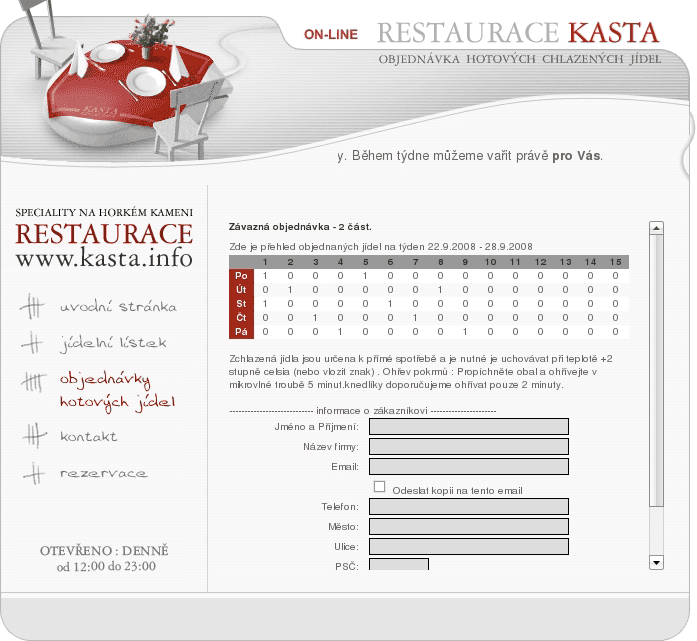Click the scrollbar down arrow
This screenshot has width=697, height=641.
pyautogui.click(x=656, y=562)
